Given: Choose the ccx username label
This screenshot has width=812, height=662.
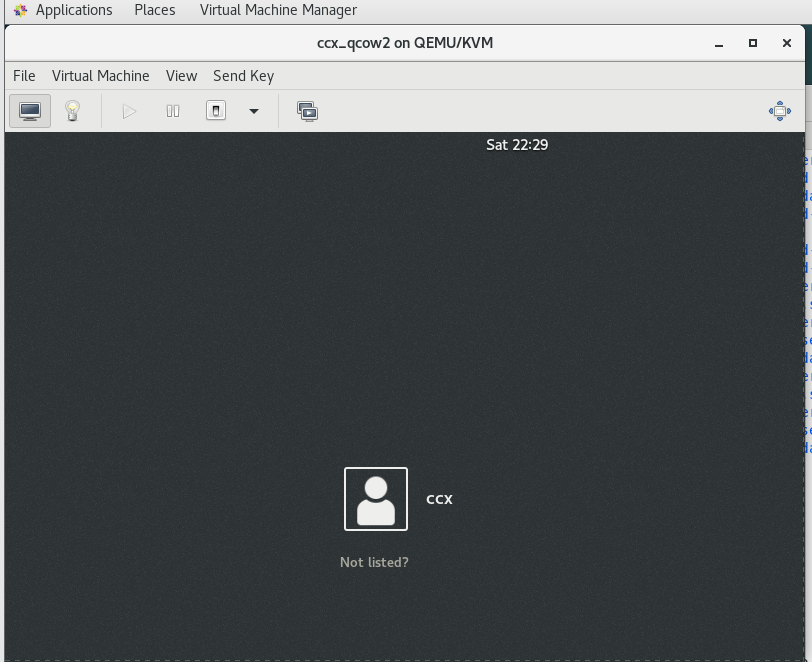Looking at the screenshot, I should [439, 499].
